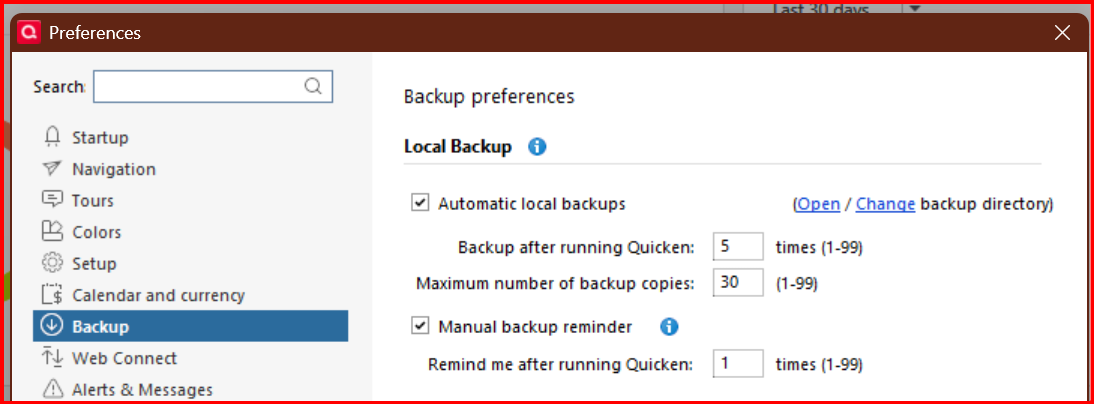The image size is (1094, 404).
Task: Click the search magnifier icon
Action: tap(314, 86)
